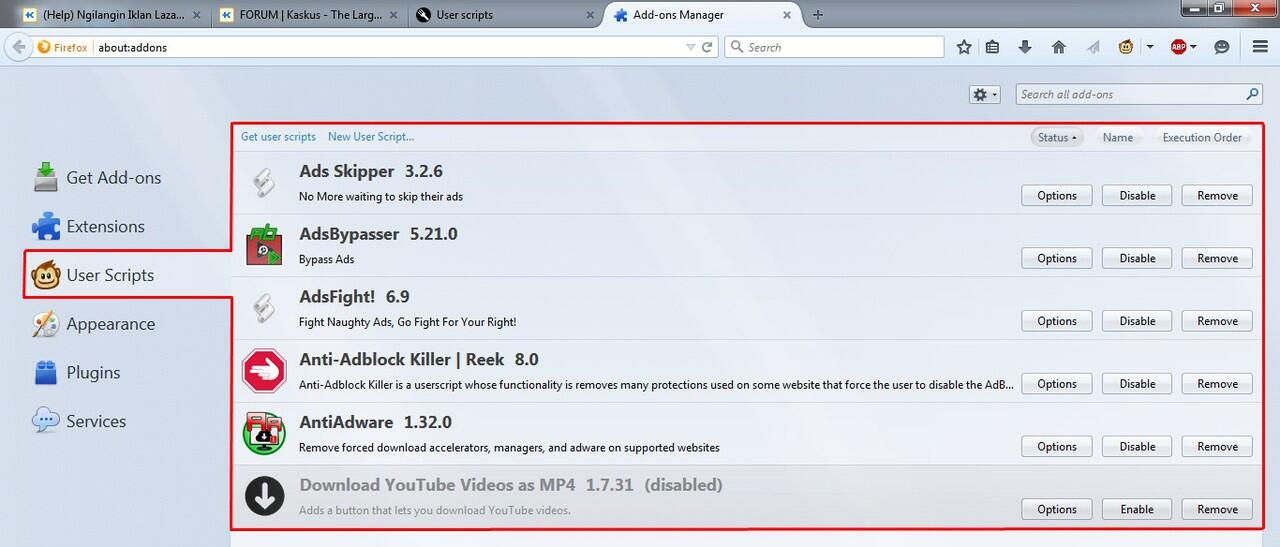Open the Firefox hamburger menu

[x=1260, y=47]
